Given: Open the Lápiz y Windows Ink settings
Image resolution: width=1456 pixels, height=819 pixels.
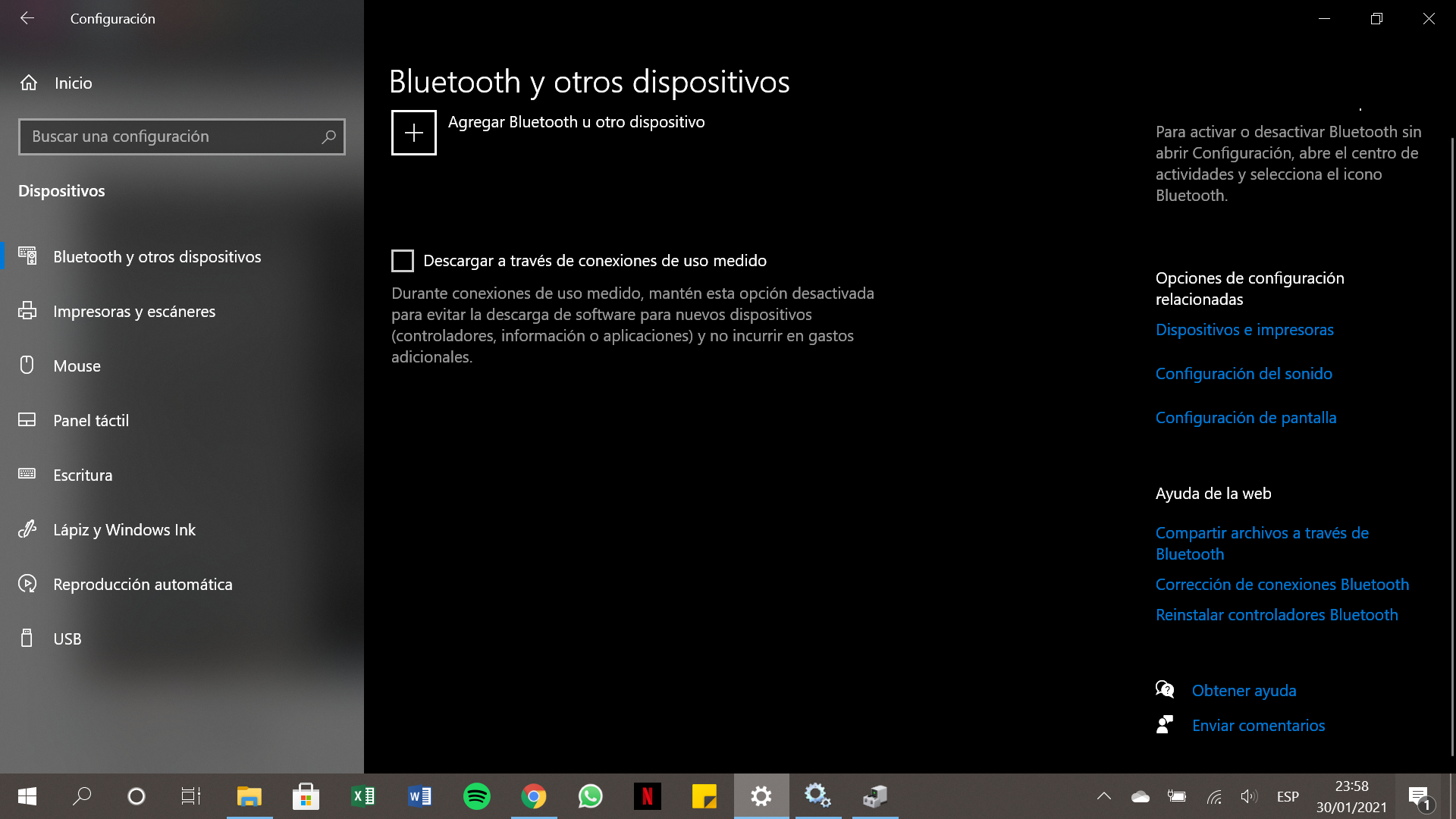Looking at the screenshot, I should (124, 530).
